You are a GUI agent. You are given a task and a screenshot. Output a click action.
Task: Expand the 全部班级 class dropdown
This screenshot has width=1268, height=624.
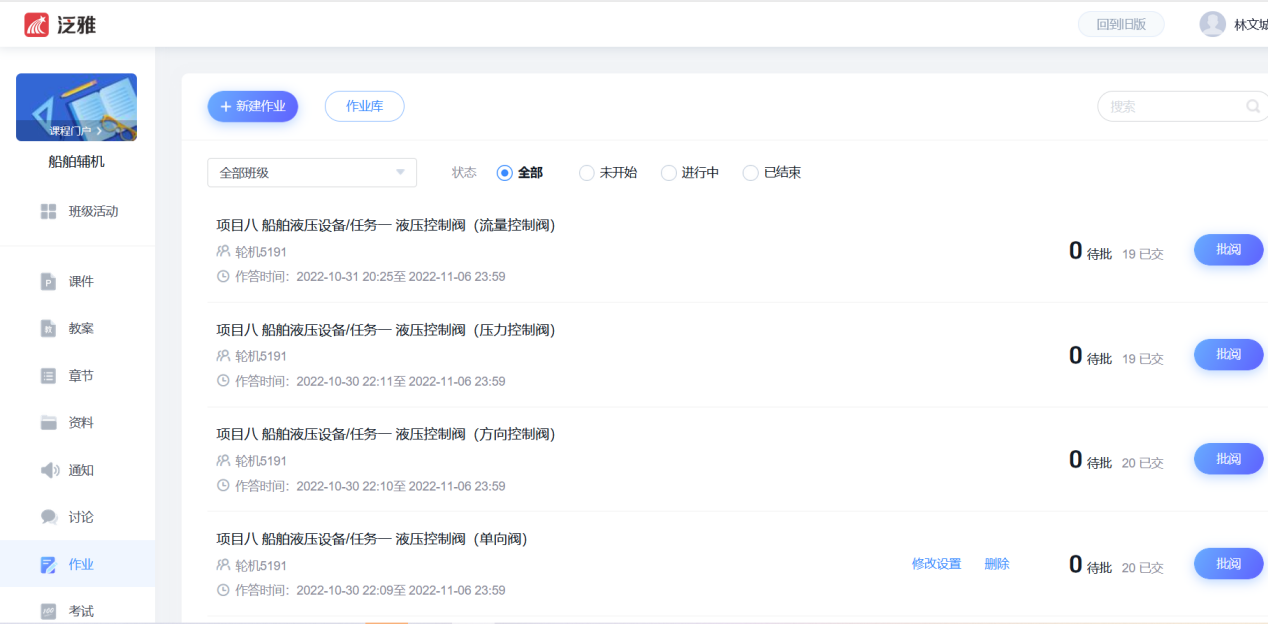coord(311,173)
